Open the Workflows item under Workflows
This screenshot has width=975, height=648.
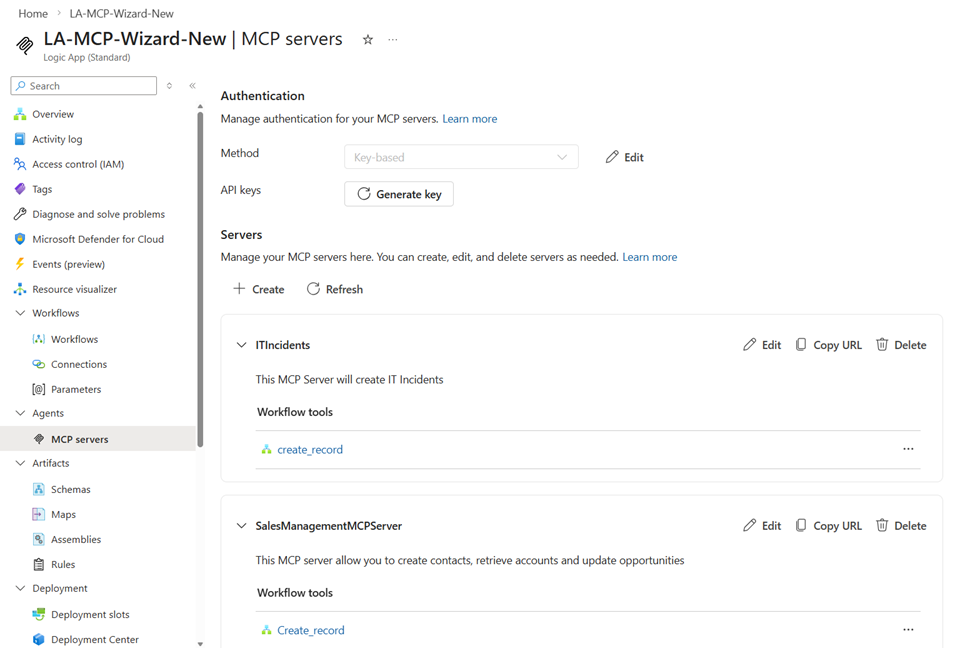pos(75,339)
